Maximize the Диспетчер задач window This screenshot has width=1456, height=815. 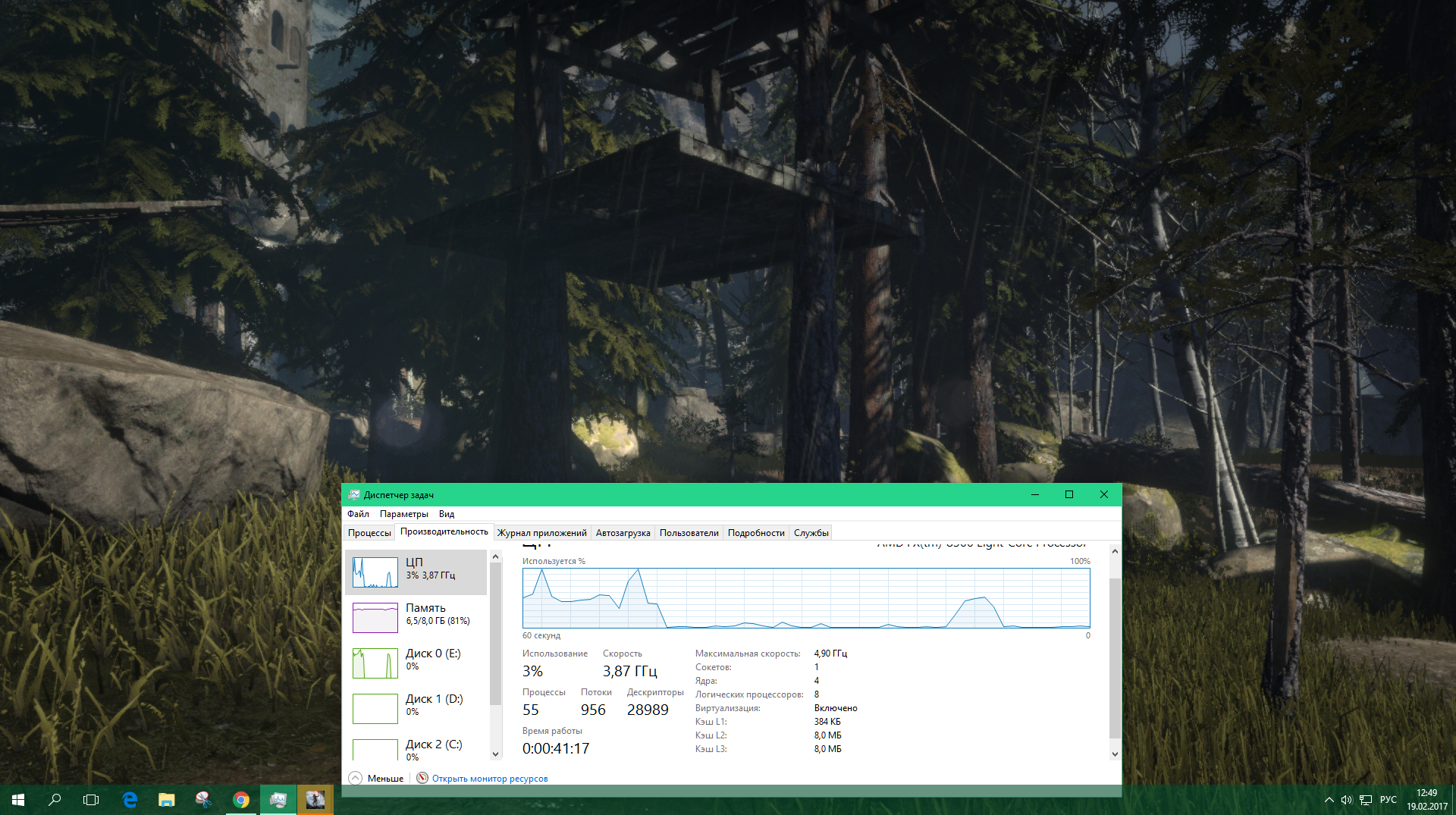[1069, 495]
